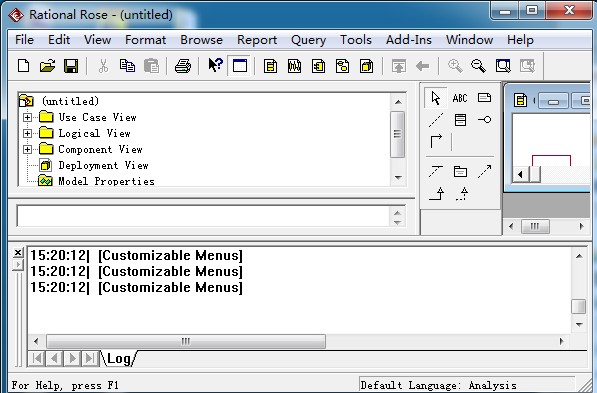Copy selection using the Copy icon
Image resolution: width=597 pixels, height=393 pixels.
pos(127,66)
